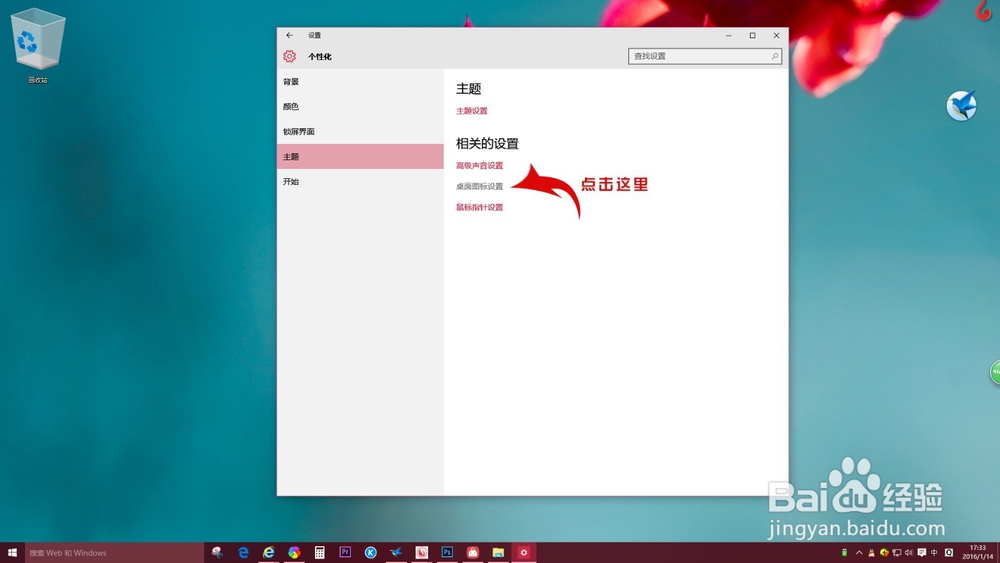The width and height of the screenshot is (1000, 563).
Task: Select 颜色 in the sidebar
Action: click(360, 106)
